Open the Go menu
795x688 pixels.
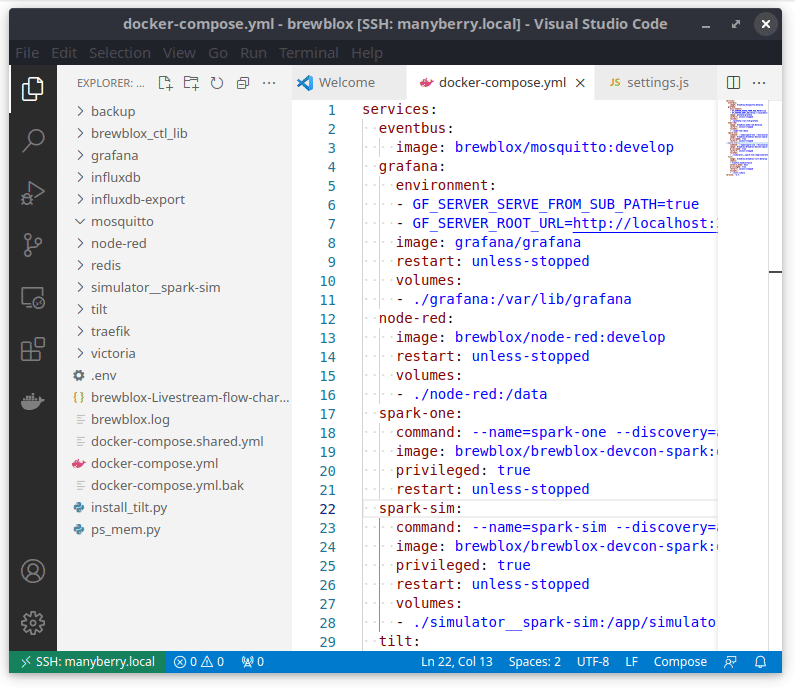pyautogui.click(x=218, y=53)
